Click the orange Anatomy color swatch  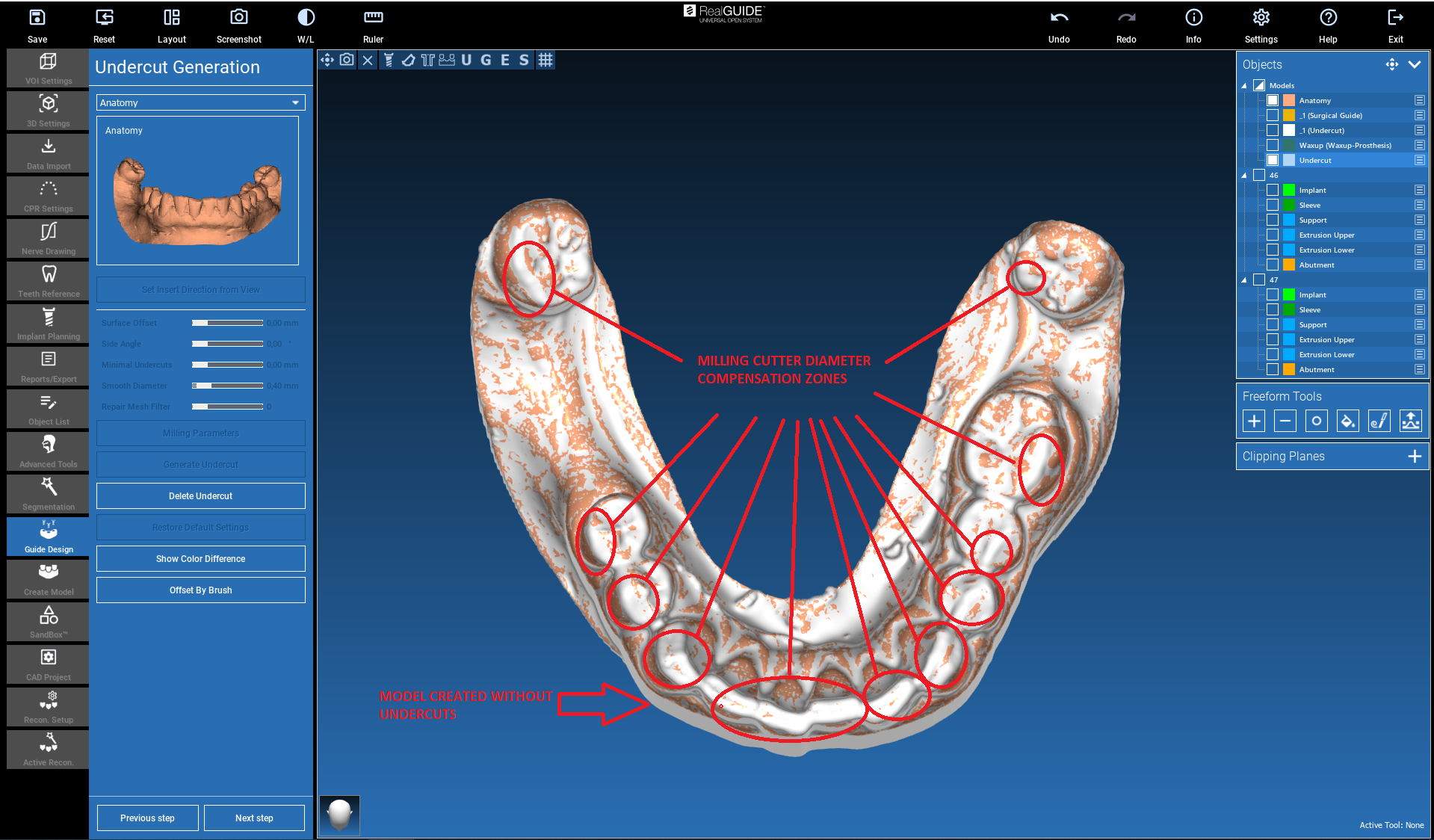pos(1289,100)
